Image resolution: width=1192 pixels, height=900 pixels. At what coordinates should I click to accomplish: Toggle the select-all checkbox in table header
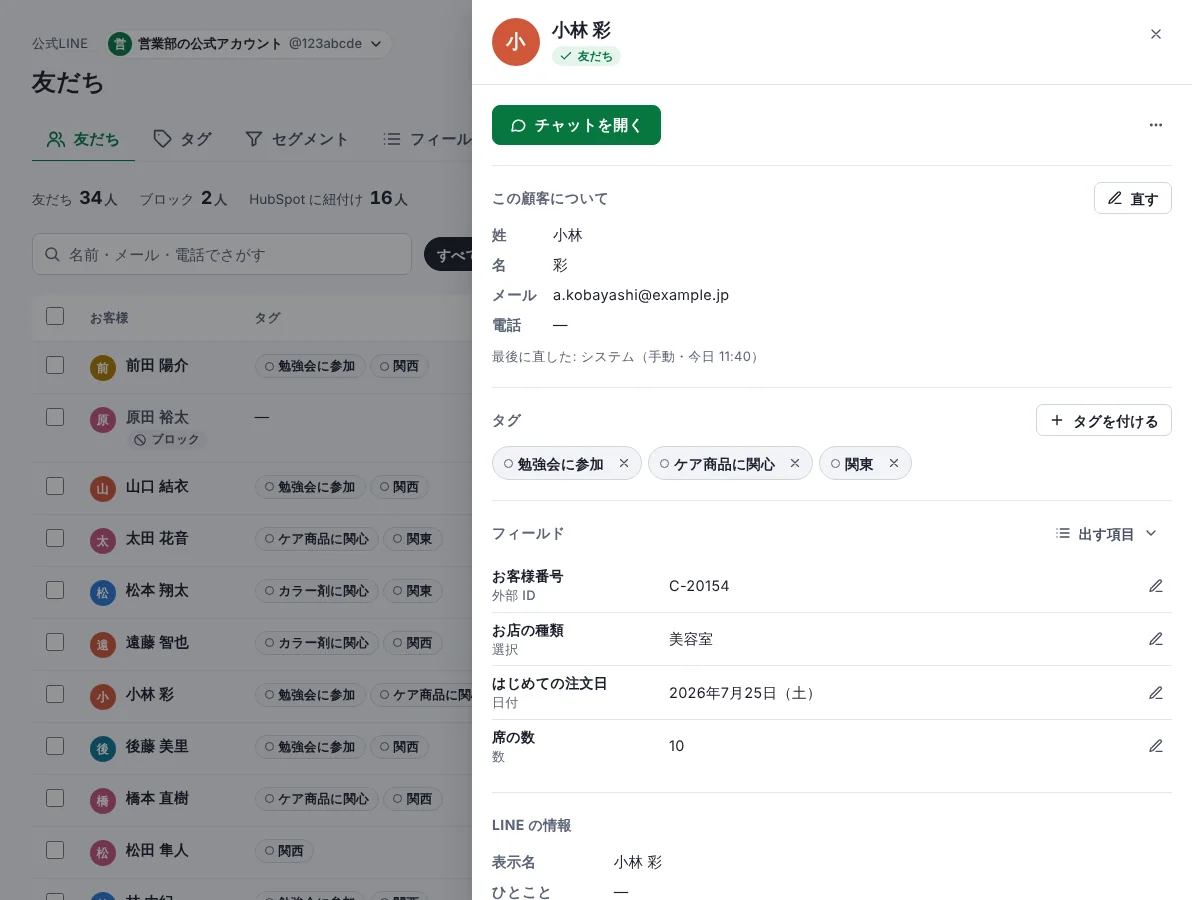click(x=55, y=316)
